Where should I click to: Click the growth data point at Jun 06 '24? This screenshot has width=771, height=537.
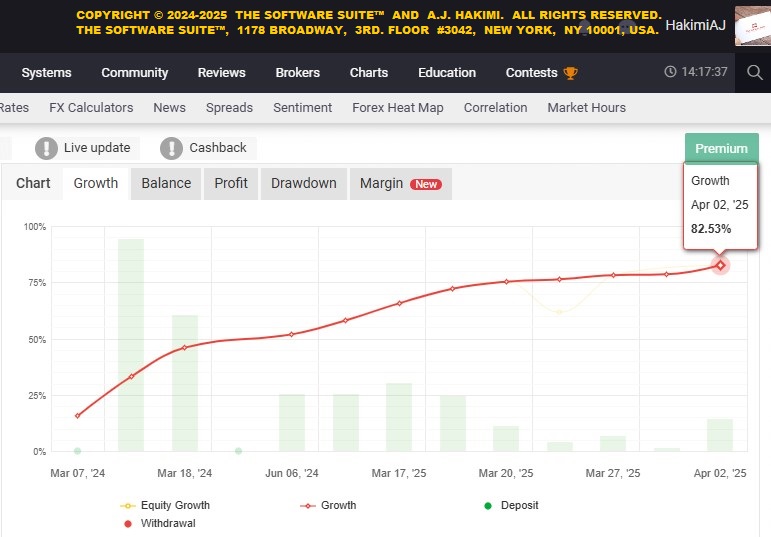pos(292,334)
